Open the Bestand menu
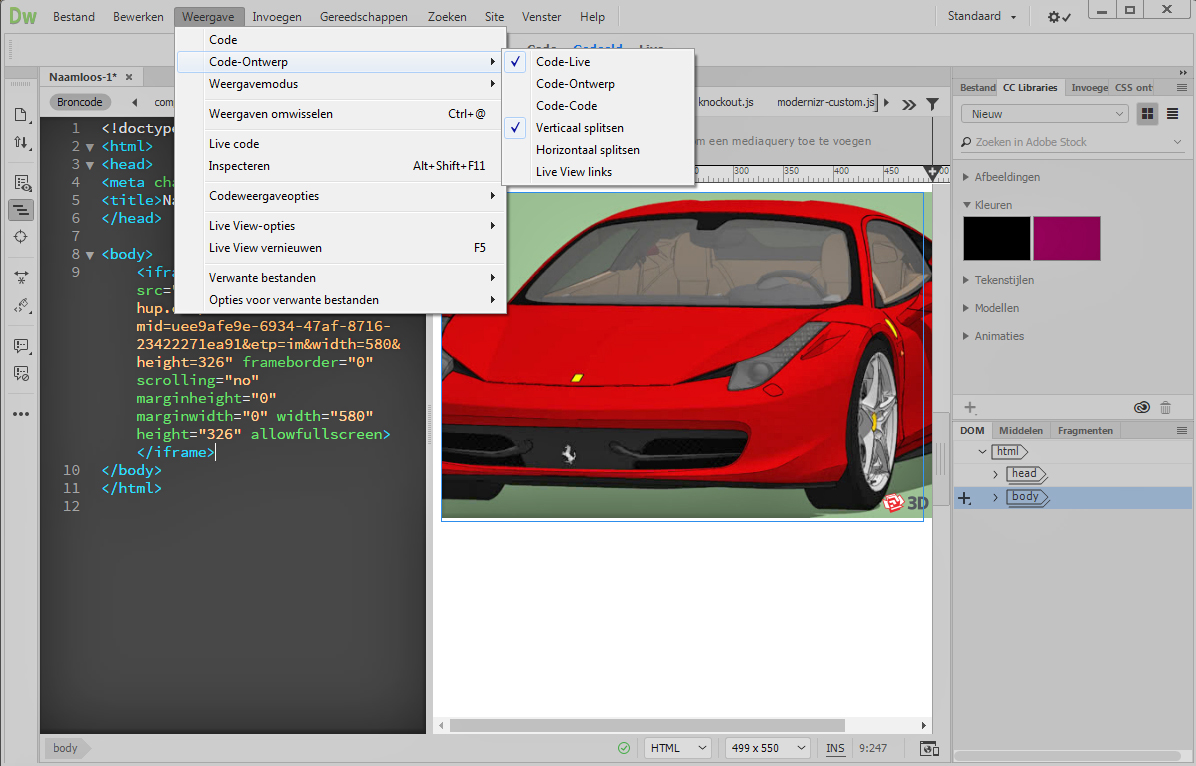Viewport: 1196px width, 766px height. click(74, 17)
